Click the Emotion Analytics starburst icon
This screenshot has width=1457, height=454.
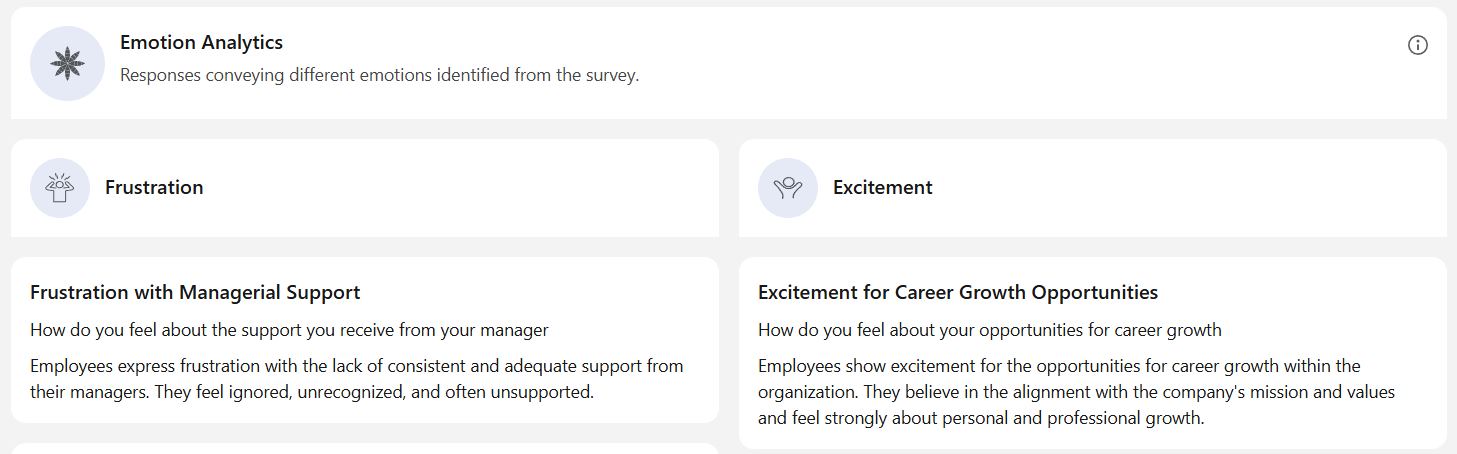[67, 63]
